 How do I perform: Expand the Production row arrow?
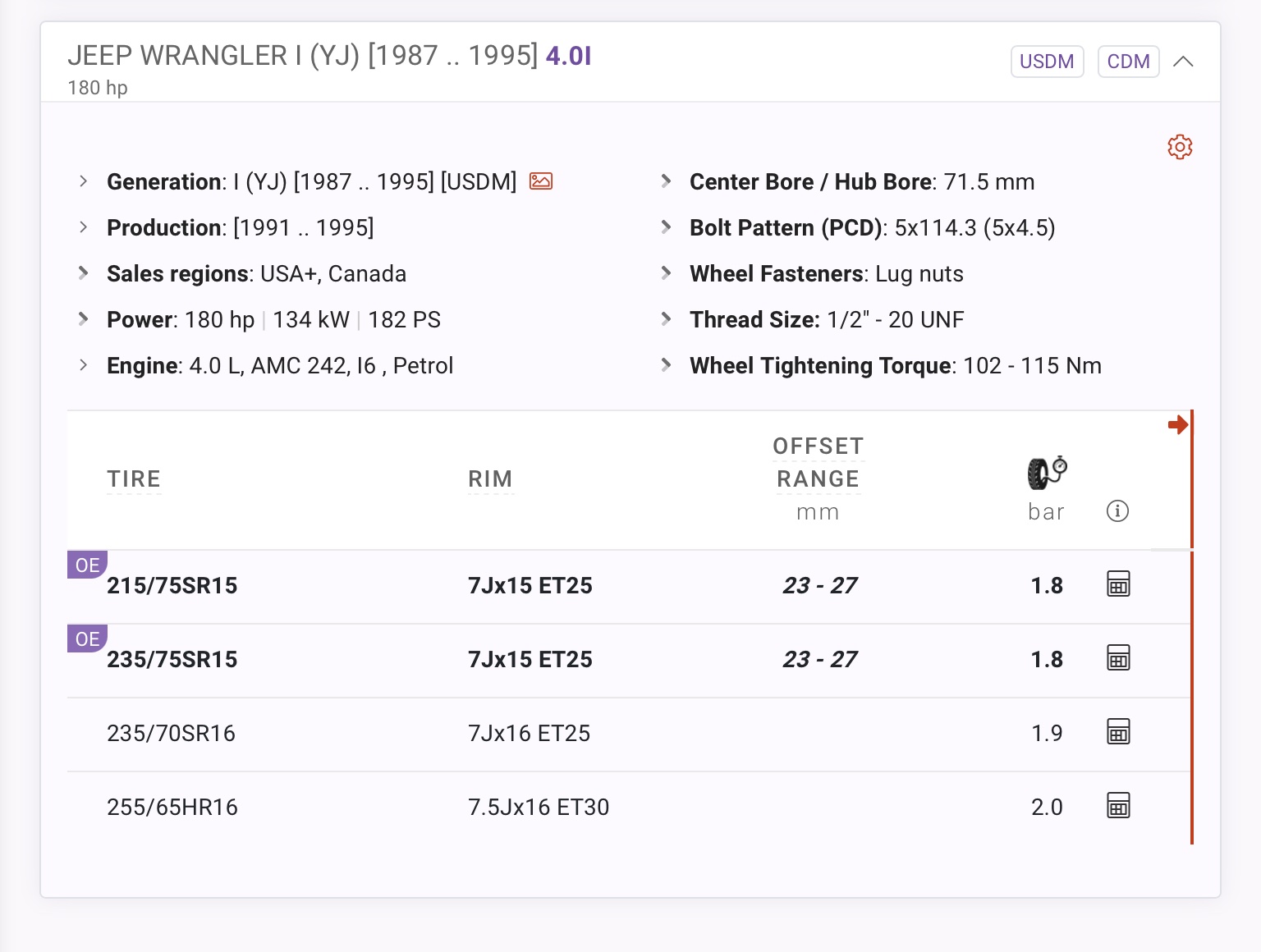[83, 227]
